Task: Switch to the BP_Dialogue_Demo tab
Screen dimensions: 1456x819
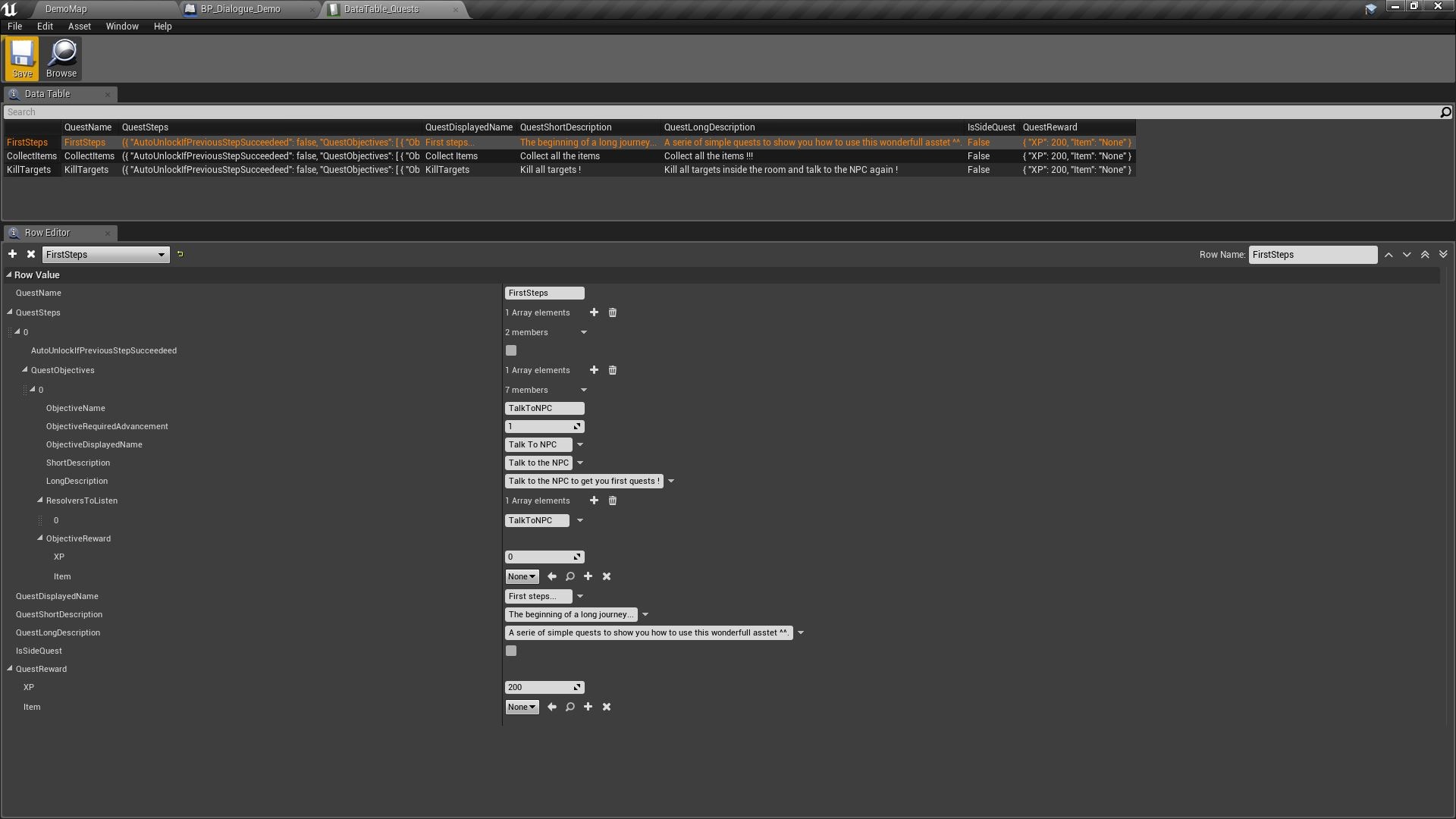Action: (x=243, y=9)
